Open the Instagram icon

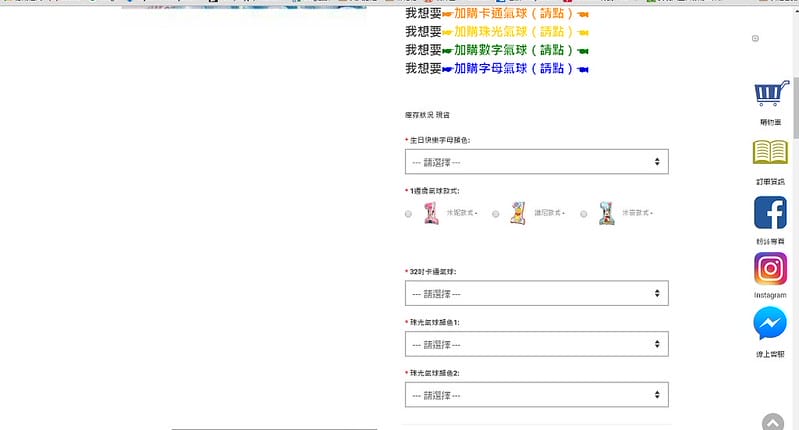tap(770, 268)
